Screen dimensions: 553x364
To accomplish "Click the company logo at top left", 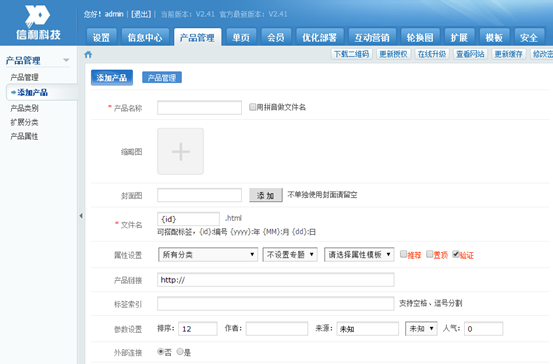I will coord(38,22).
